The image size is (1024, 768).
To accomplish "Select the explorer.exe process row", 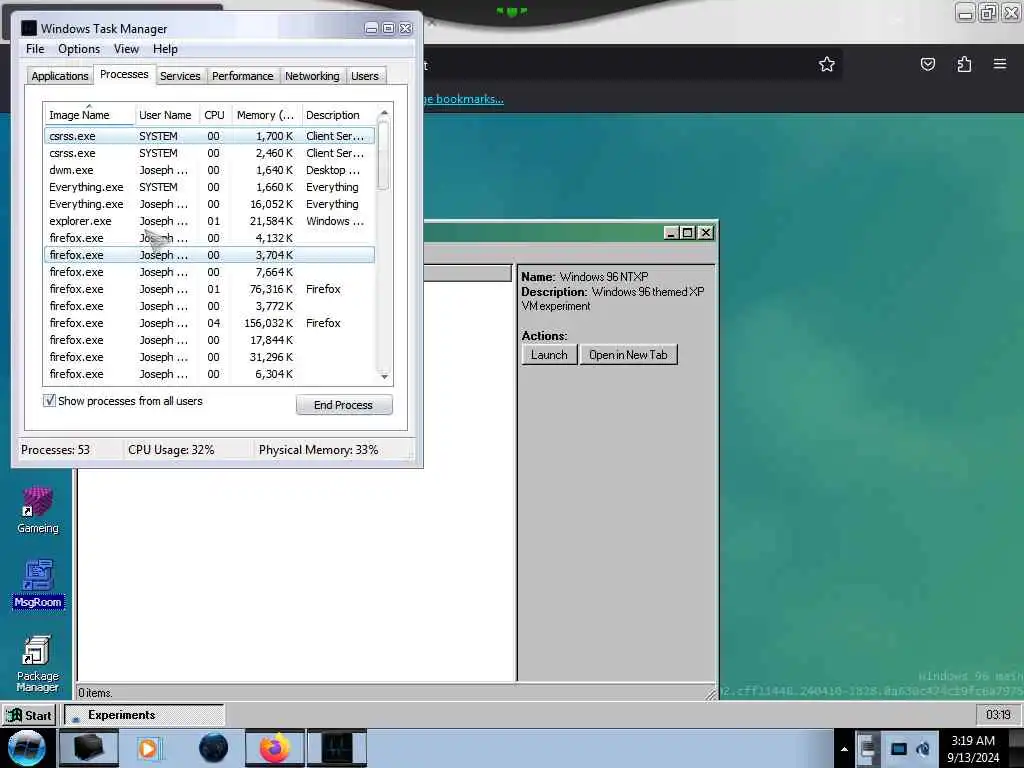I will pyautogui.click(x=209, y=221).
